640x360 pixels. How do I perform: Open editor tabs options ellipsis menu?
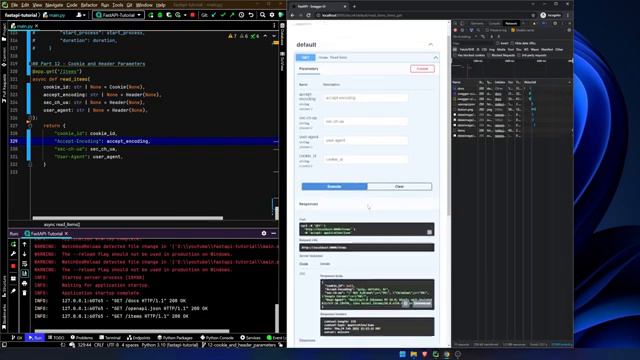(274, 25)
